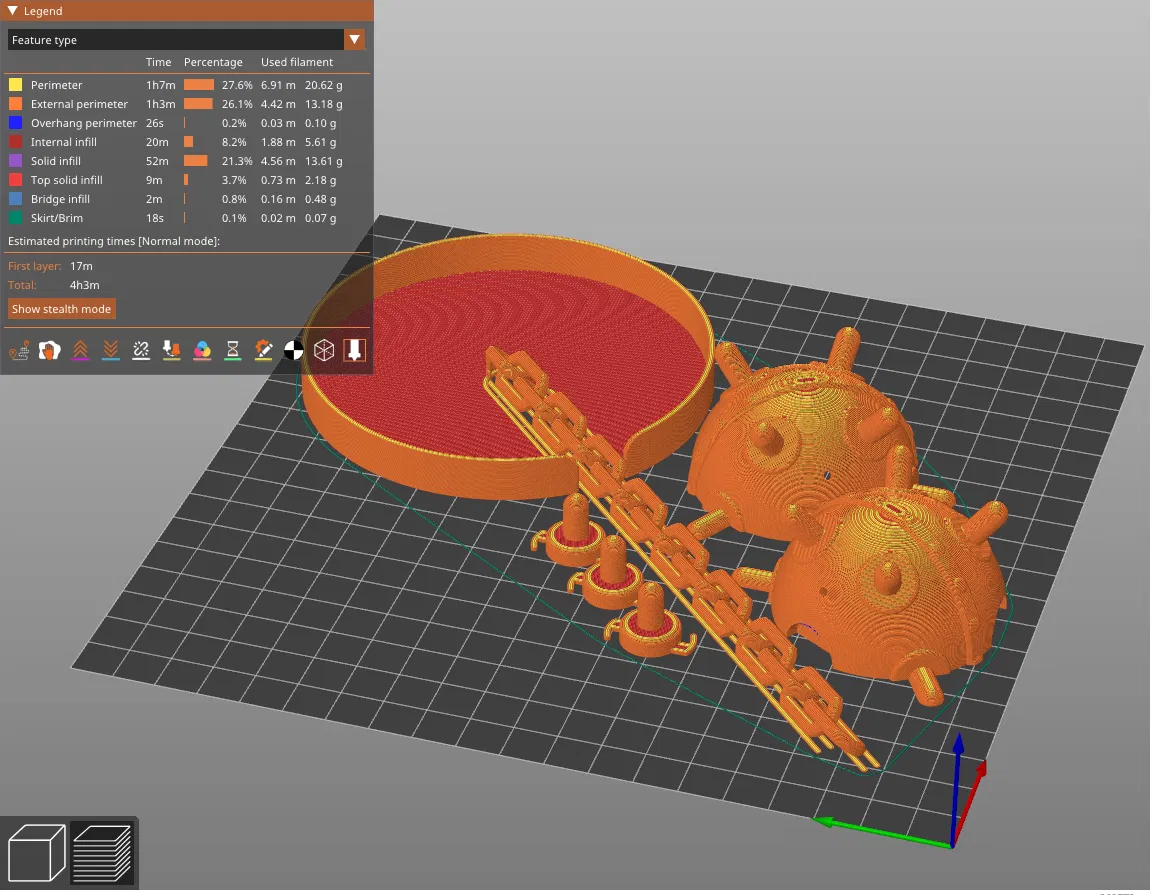The image size is (1154, 895).
Task: Click the Internal infill feature label
Action: click(64, 142)
